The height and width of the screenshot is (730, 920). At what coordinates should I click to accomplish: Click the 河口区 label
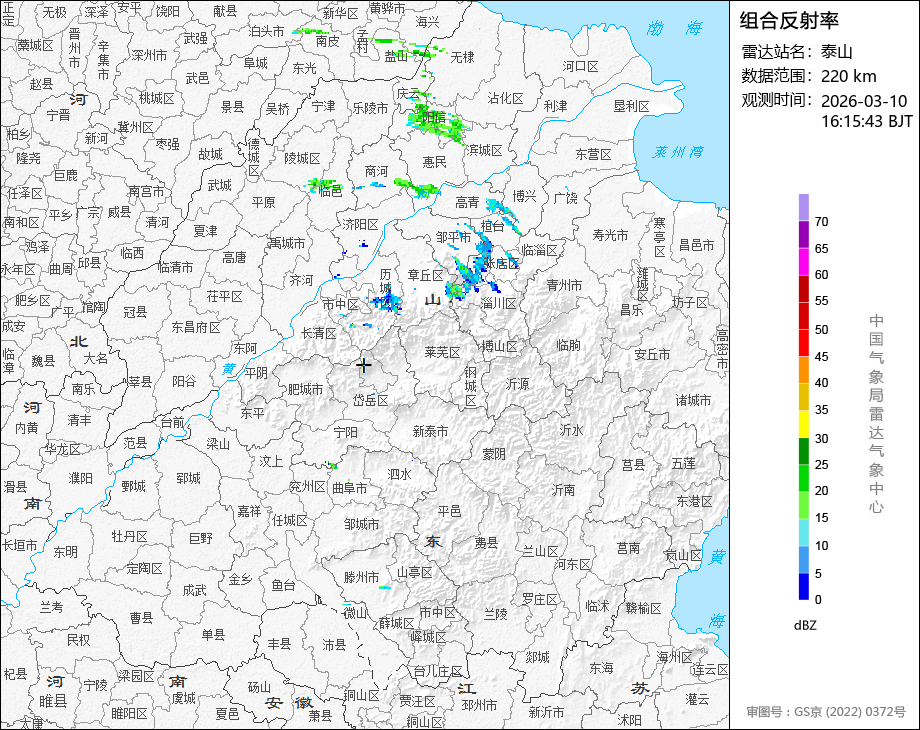click(580, 66)
